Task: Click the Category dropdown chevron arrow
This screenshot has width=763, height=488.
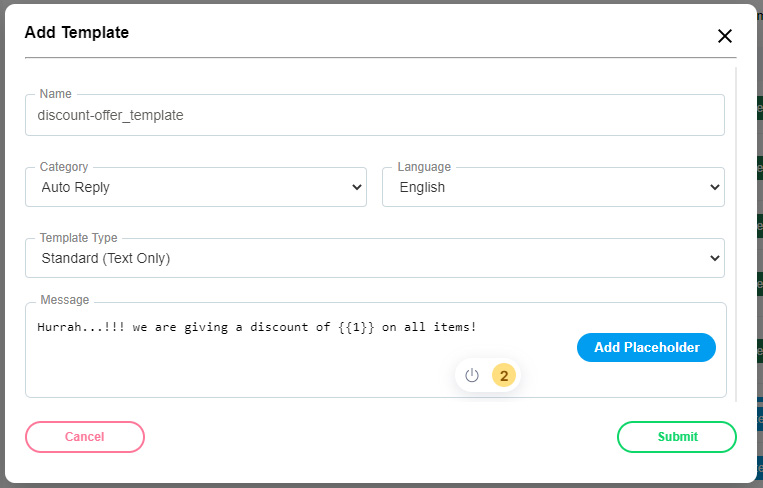Action: pos(357,187)
